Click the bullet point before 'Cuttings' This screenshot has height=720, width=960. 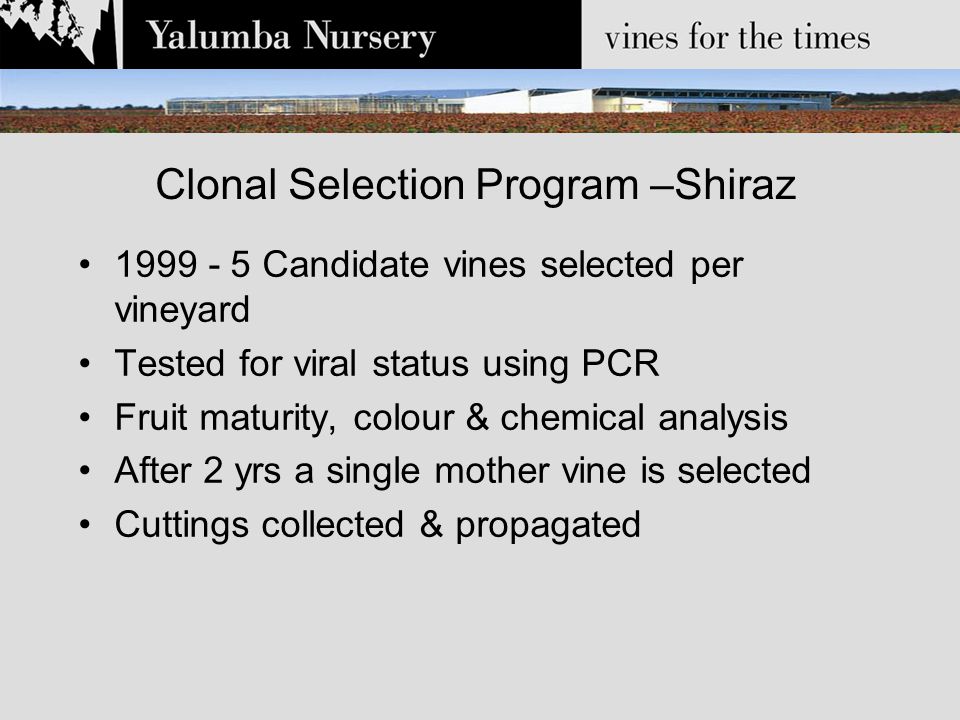point(84,525)
